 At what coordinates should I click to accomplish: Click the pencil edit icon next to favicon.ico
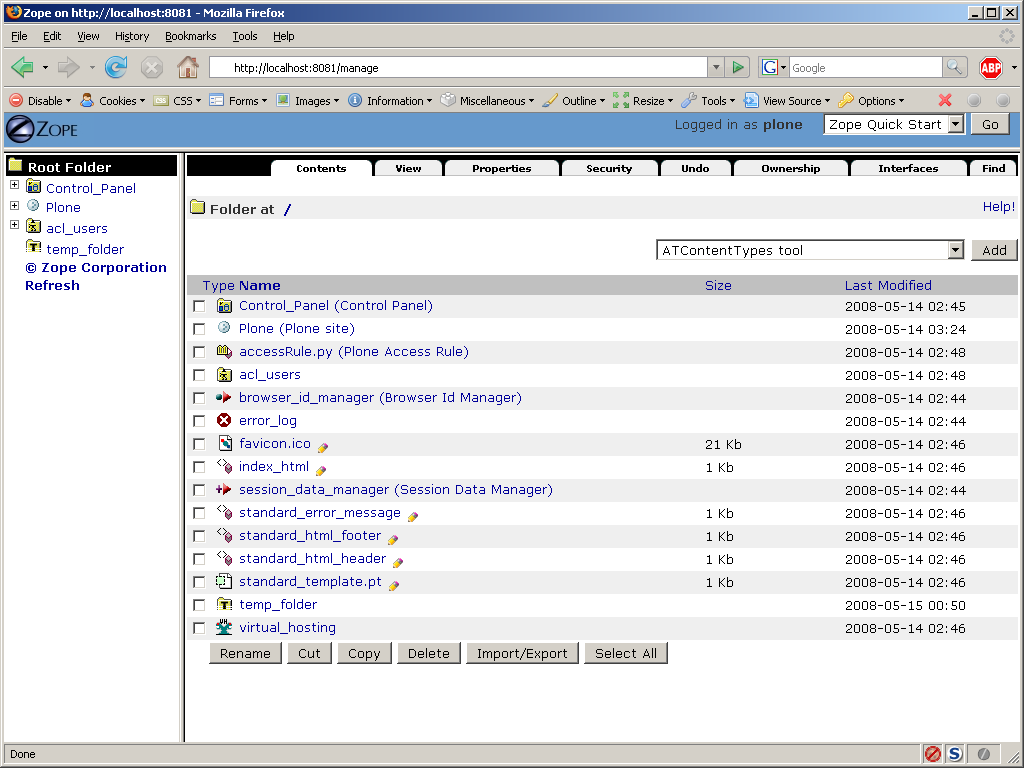coord(323,447)
